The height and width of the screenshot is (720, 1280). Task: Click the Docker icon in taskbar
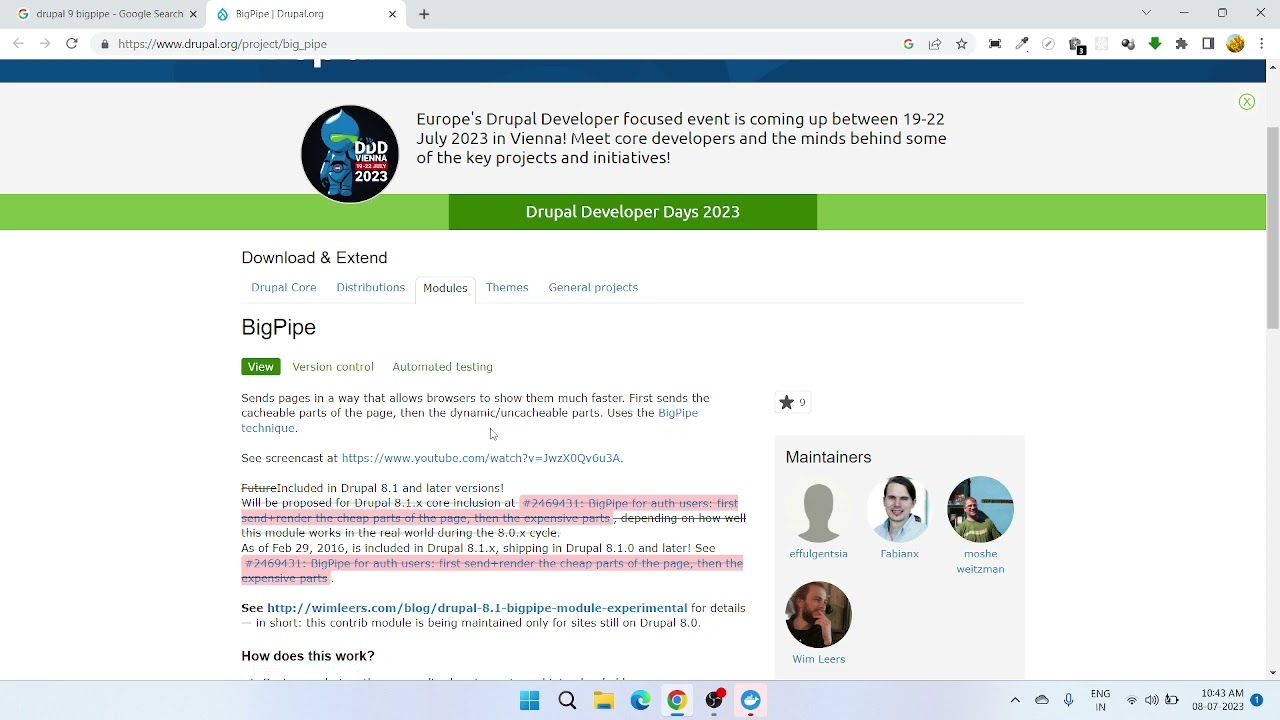[751, 701]
